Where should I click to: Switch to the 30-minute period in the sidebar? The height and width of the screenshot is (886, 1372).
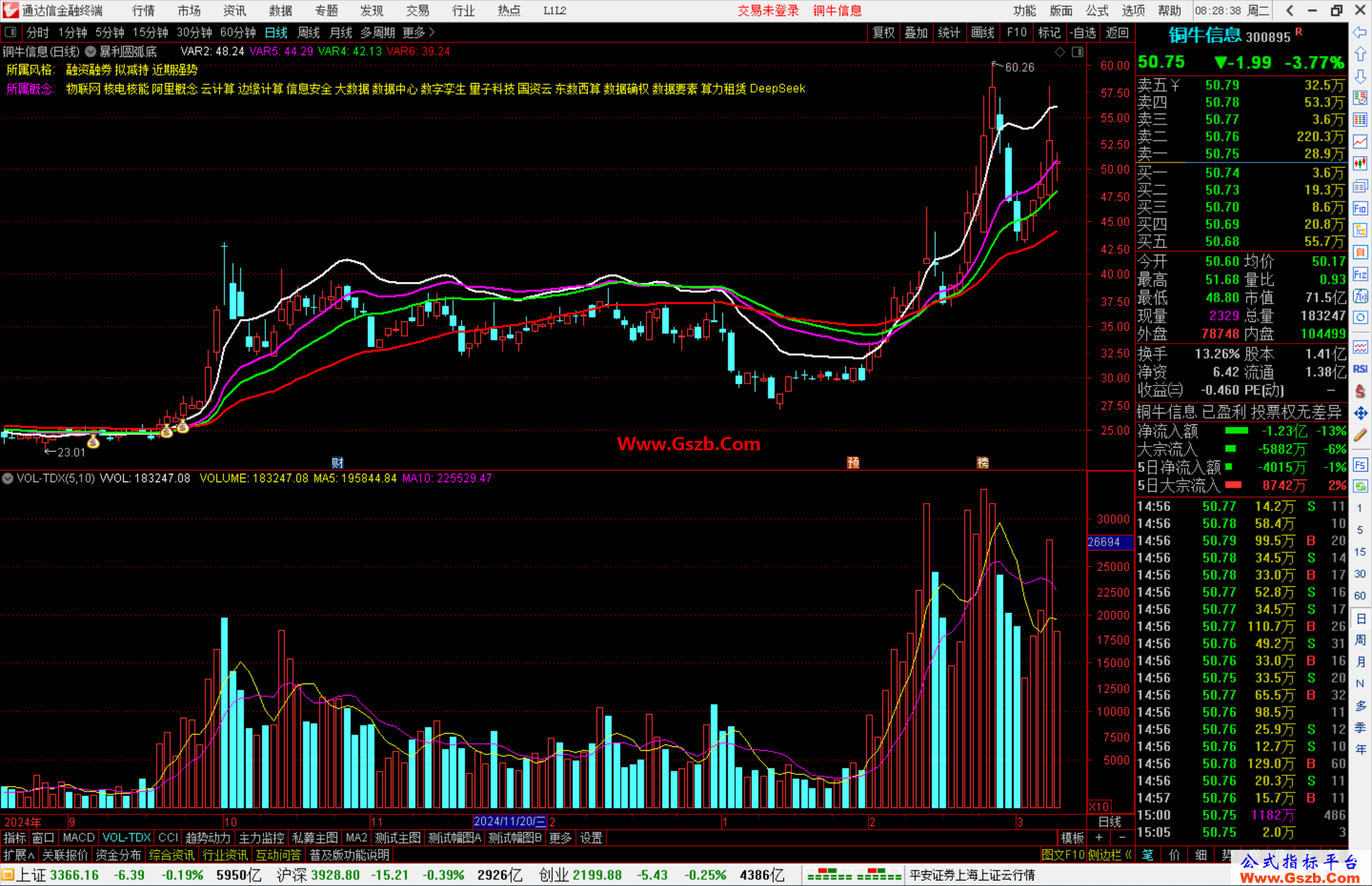[x=1360, y=574]
